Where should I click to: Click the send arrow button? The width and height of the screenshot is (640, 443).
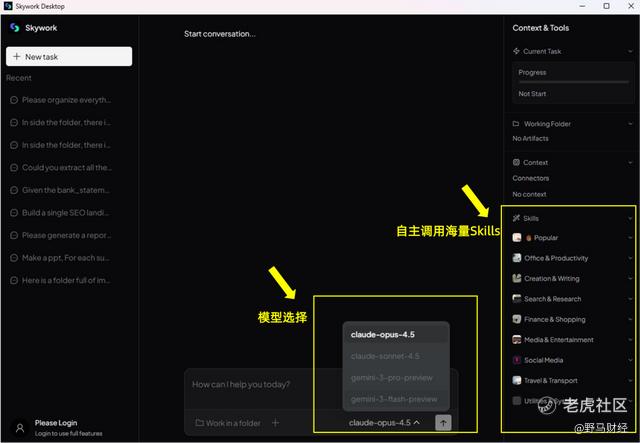[x=443, y=423]
